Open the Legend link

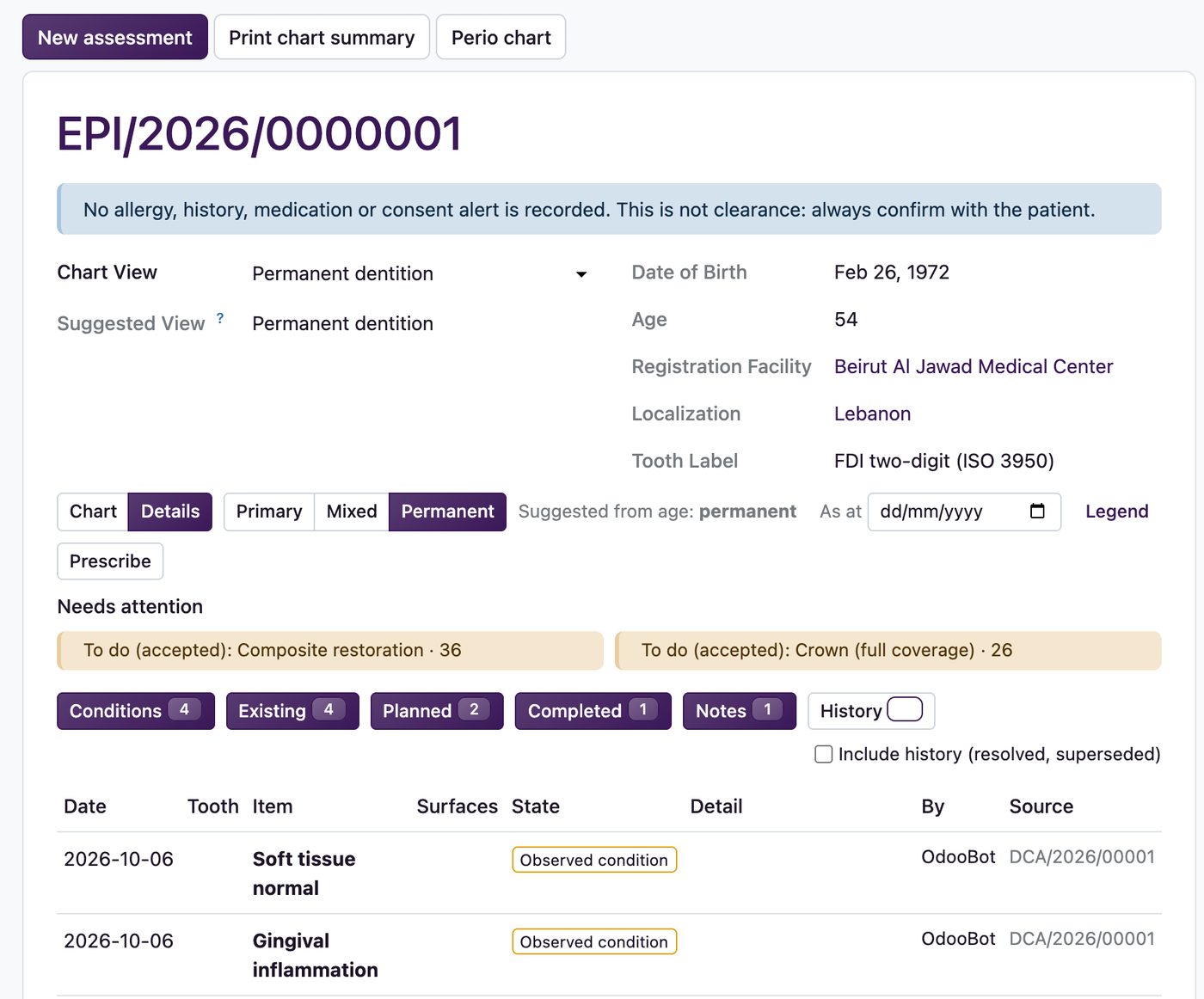(1116, 512)
